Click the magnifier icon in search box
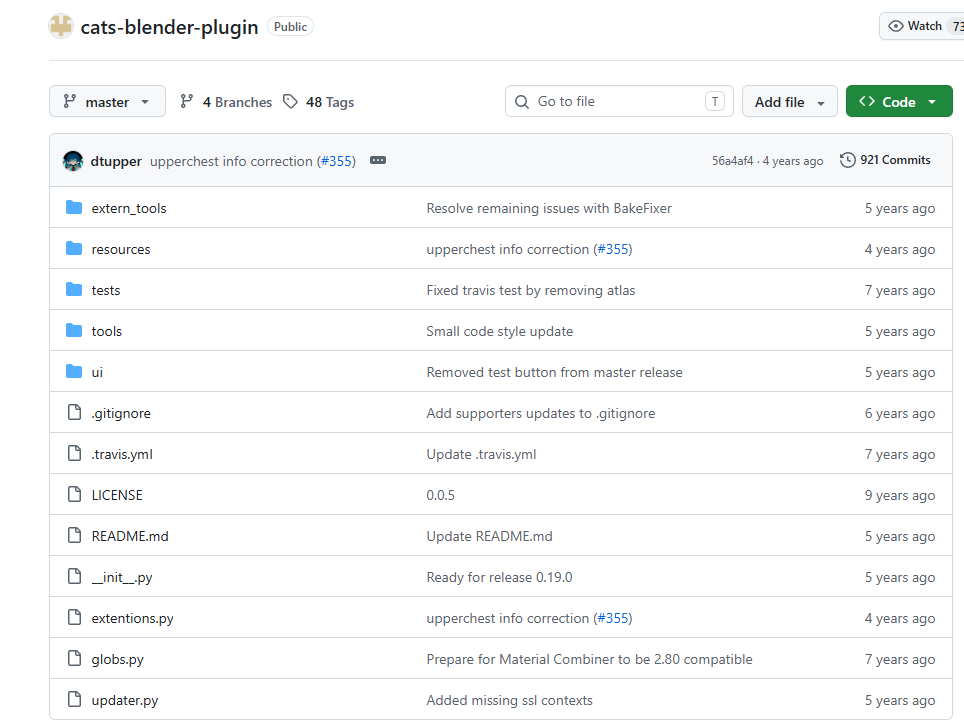 click(521, 101)
